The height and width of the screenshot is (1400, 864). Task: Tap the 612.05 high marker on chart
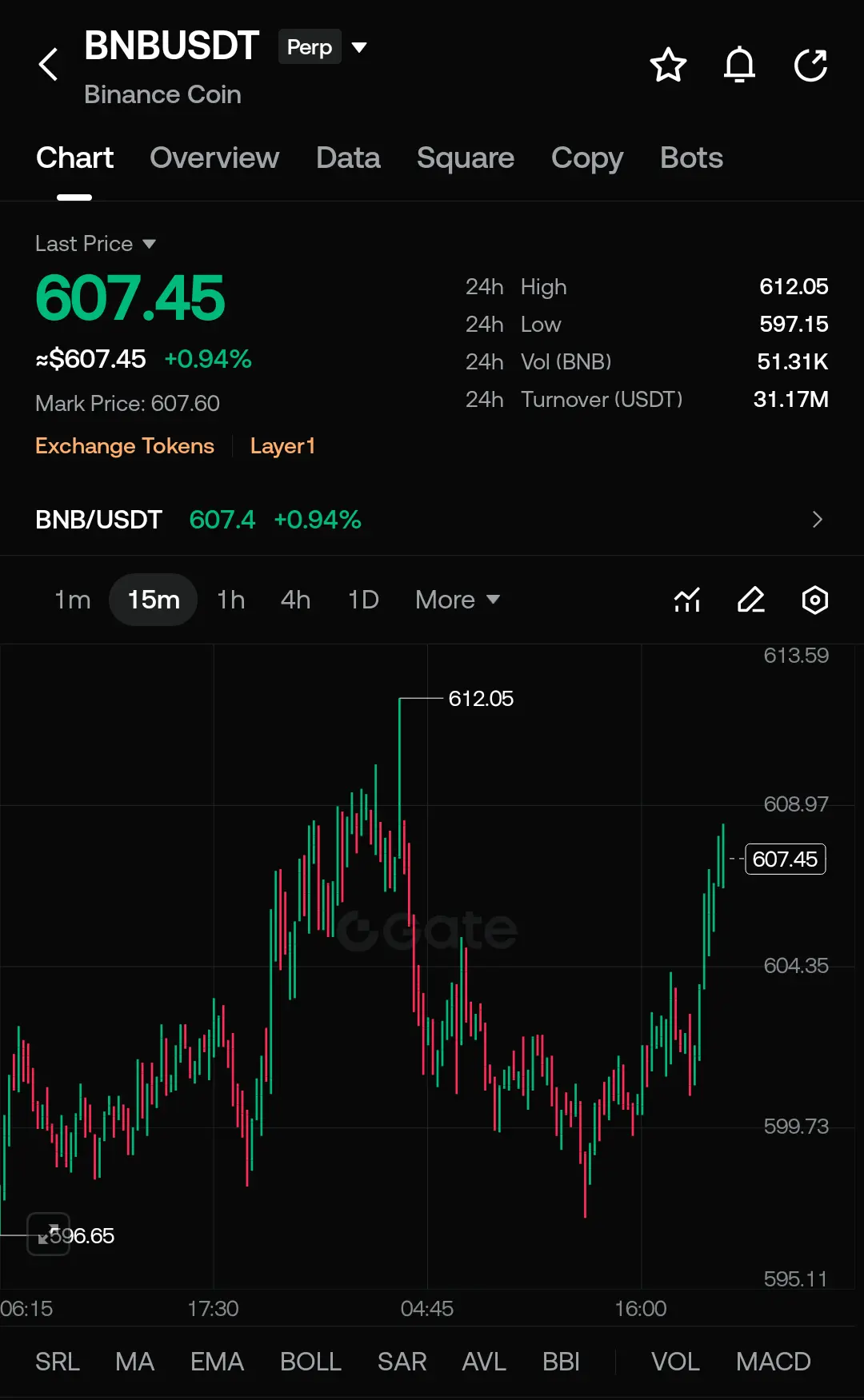coord(481,699)
